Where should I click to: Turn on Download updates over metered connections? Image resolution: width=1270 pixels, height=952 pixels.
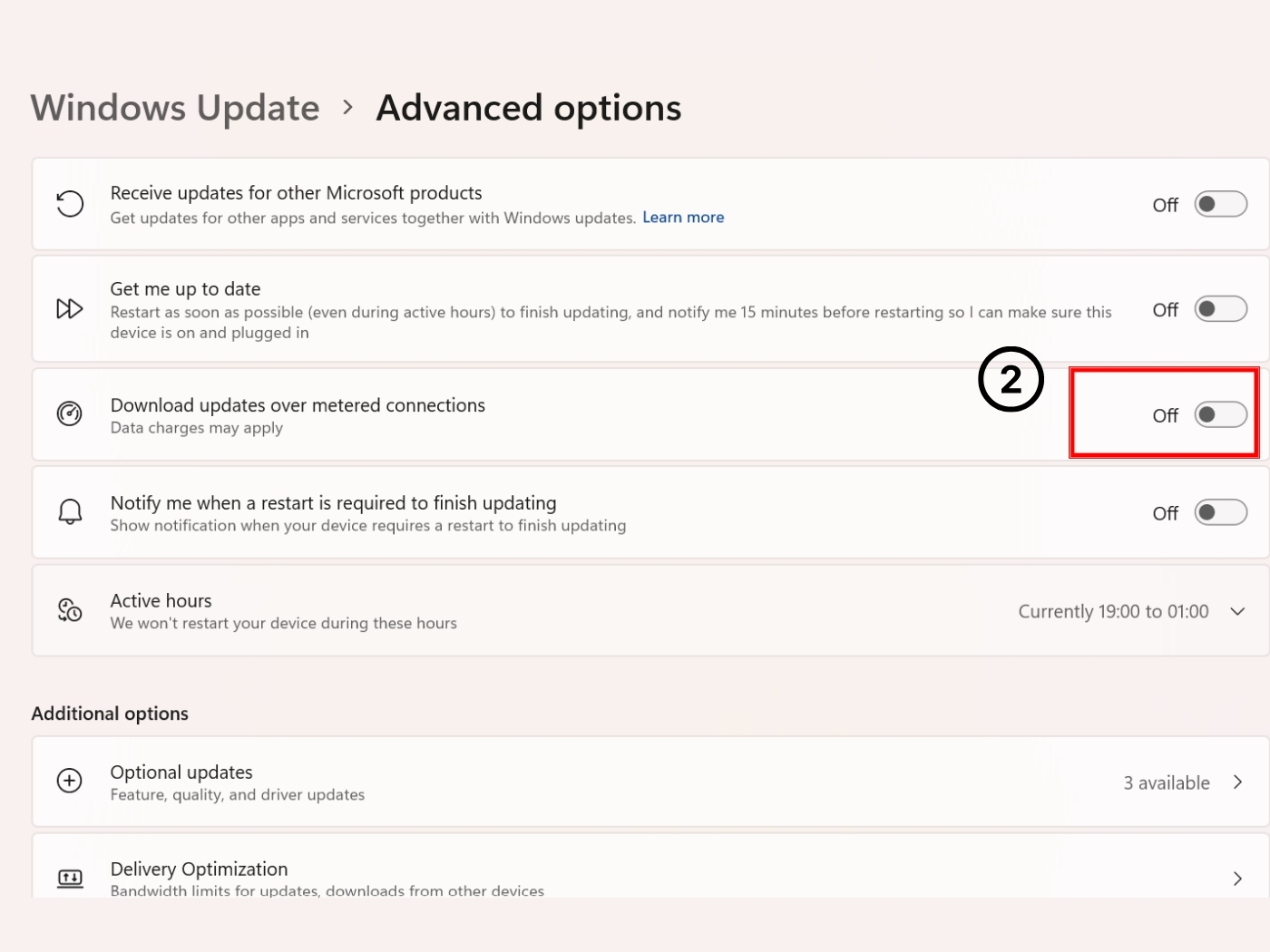[x=1220, y=415]
